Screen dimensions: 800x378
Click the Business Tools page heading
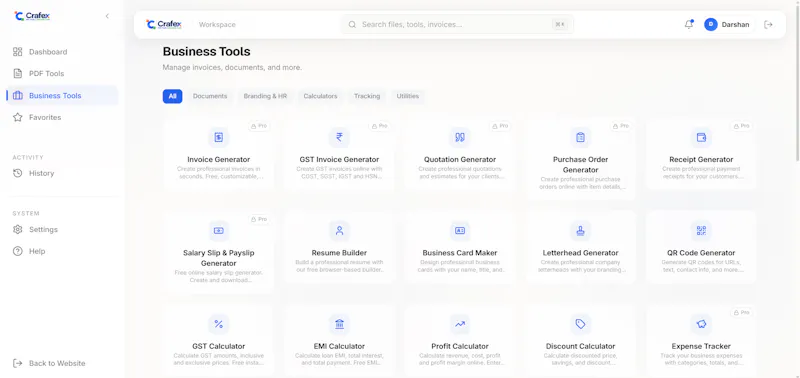pyautogui.click(x=207, y=52)
